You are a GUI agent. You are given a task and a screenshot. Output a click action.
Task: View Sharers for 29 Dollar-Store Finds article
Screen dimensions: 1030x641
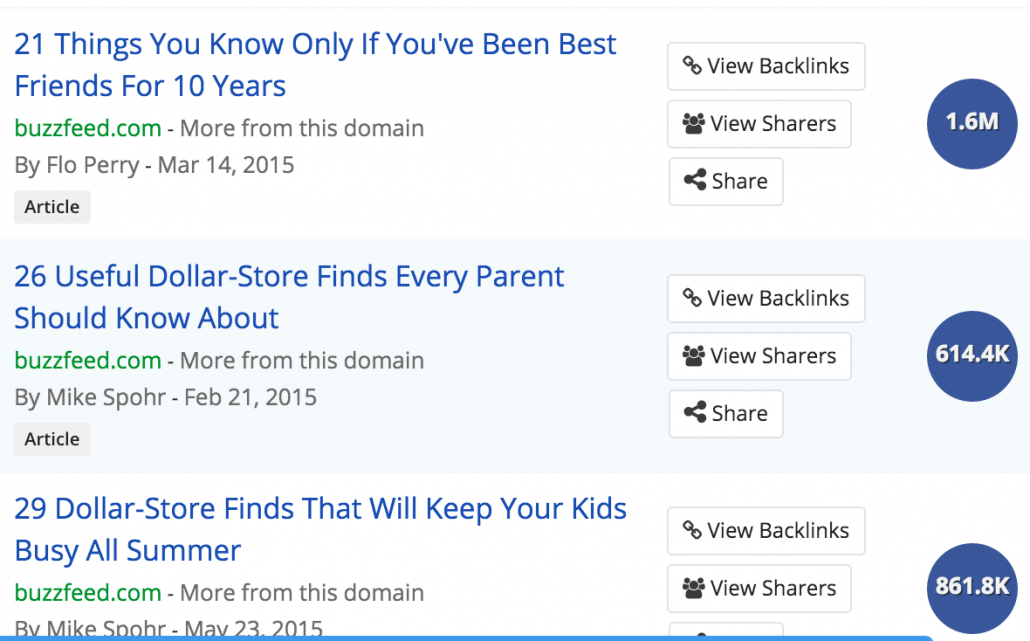tap(759, 588)
